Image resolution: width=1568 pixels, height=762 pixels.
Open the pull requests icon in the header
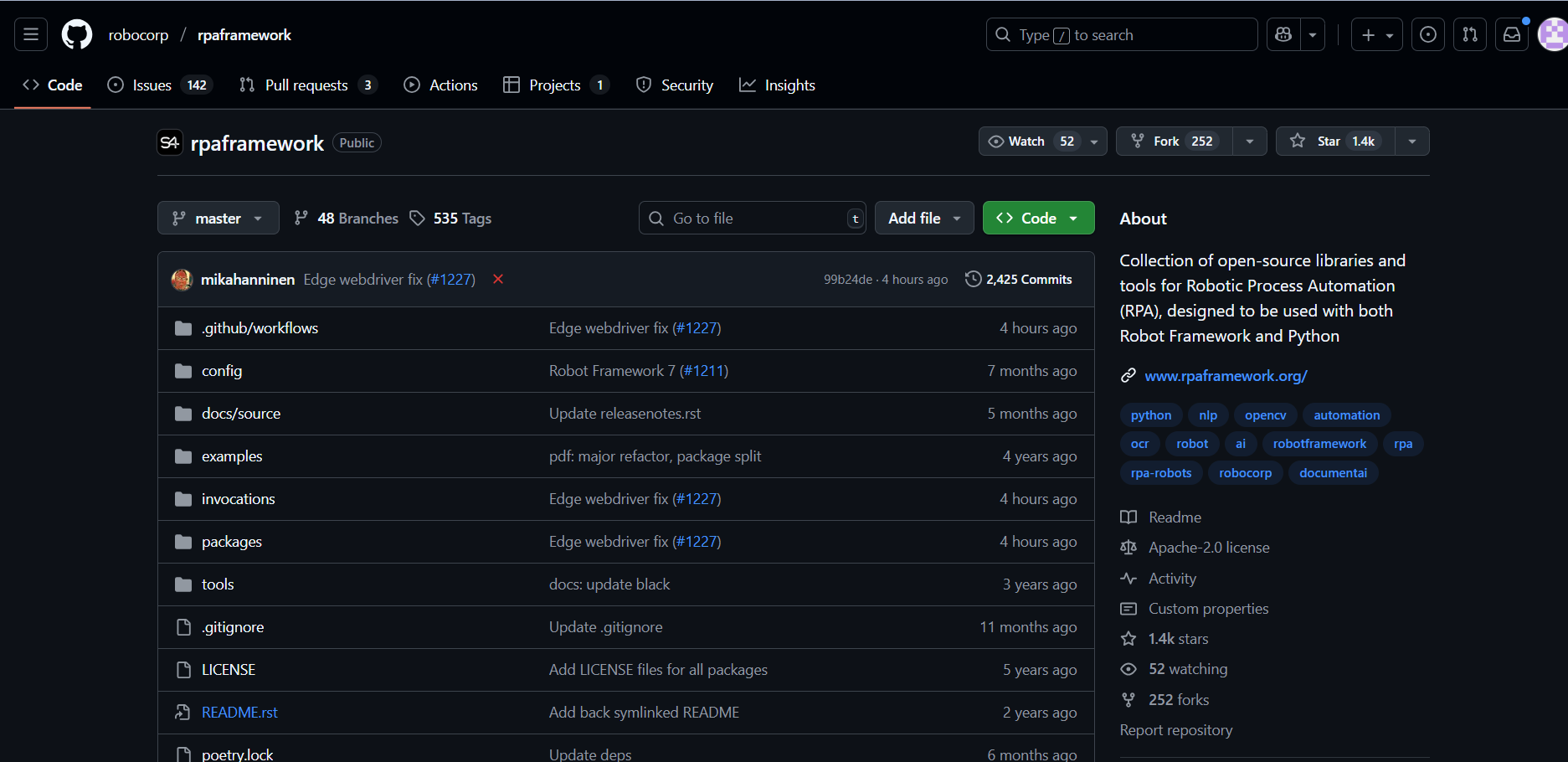pyautogui.click(x=1470, y=34)
